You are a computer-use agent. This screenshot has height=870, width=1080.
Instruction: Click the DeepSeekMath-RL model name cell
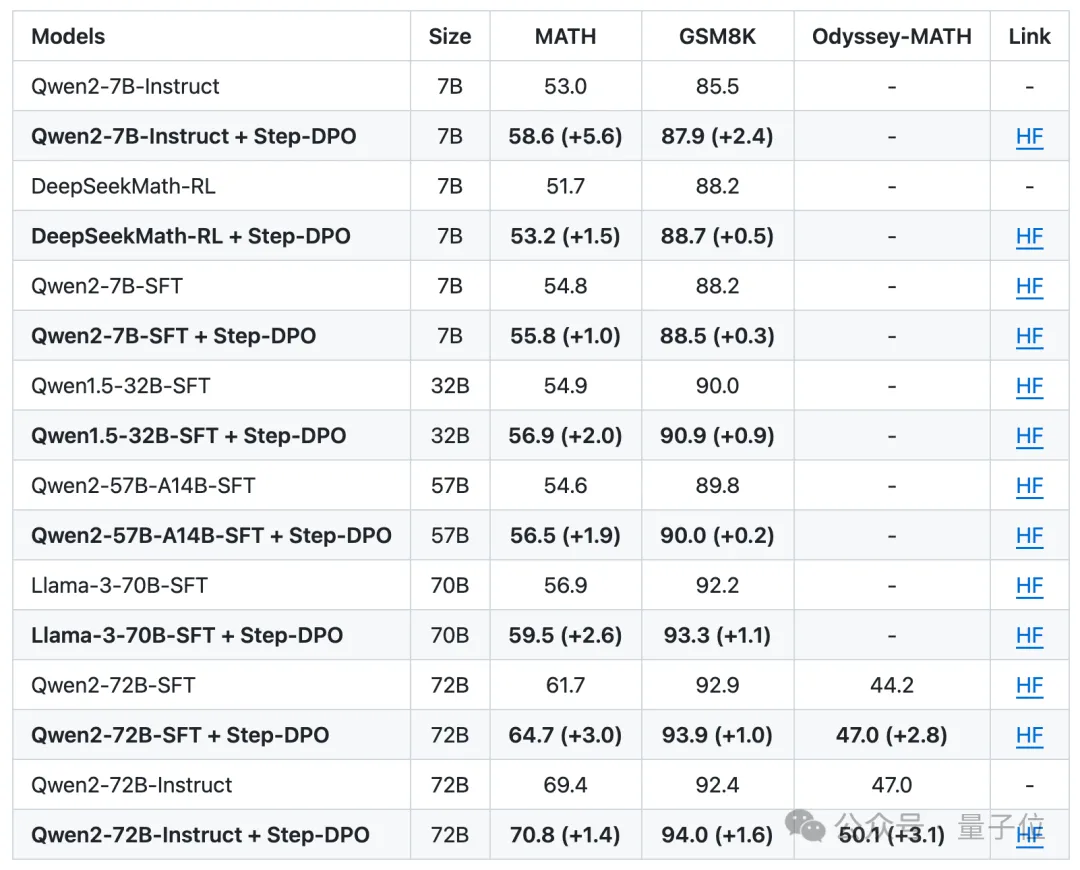[x=123, y=186]
